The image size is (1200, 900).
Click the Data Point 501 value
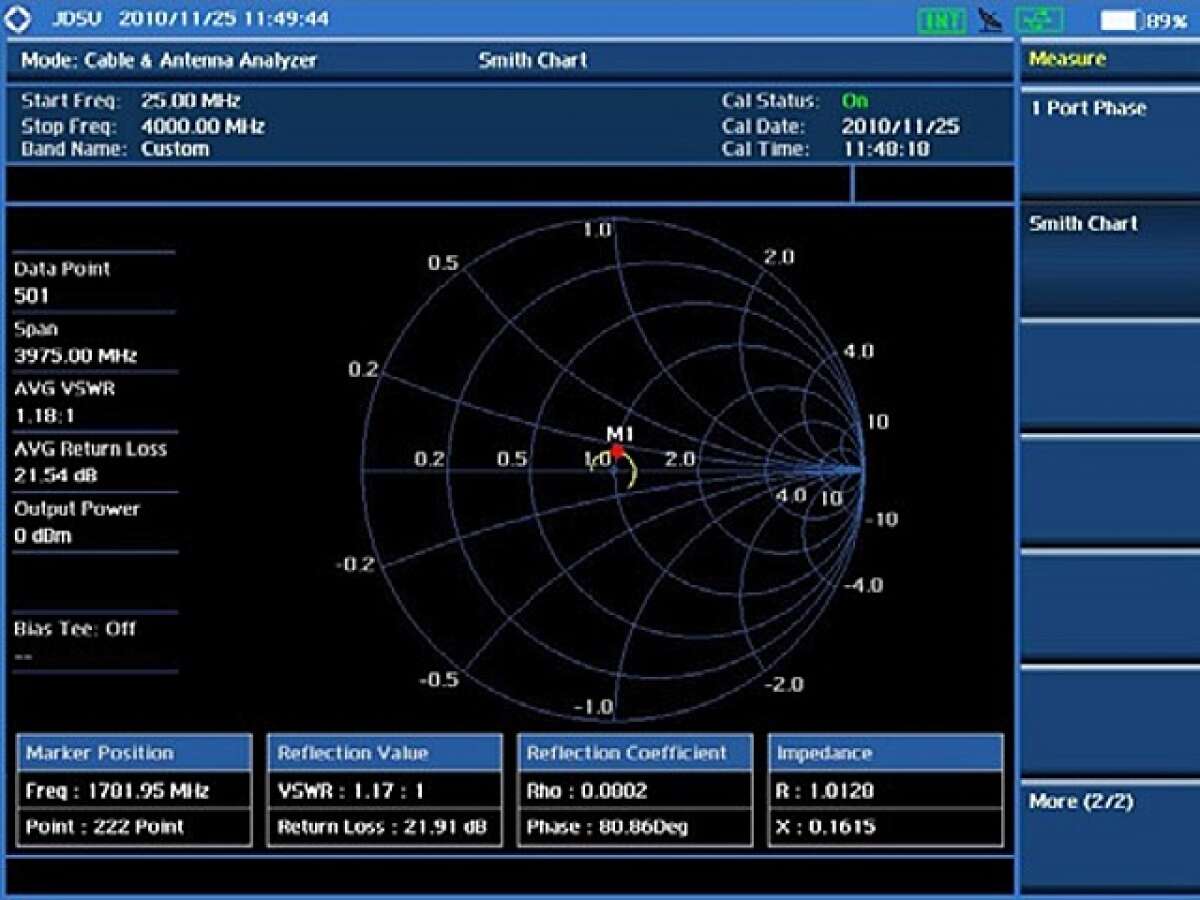31,296
